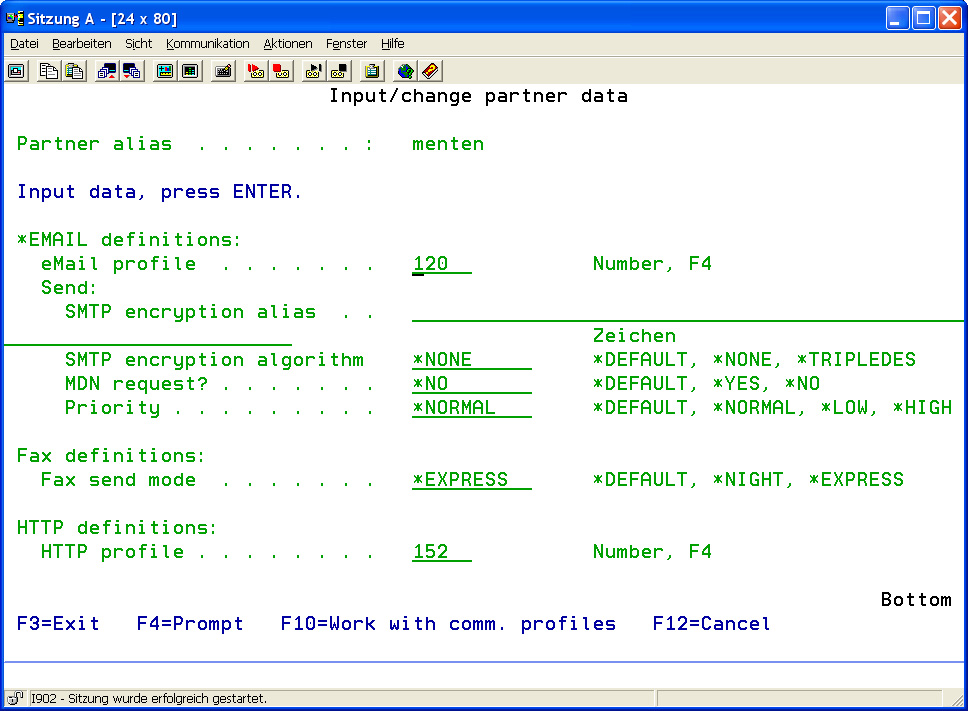The image size is (968, 711).
Task: Click the eMail profile field showing 120
Action: 441,264
